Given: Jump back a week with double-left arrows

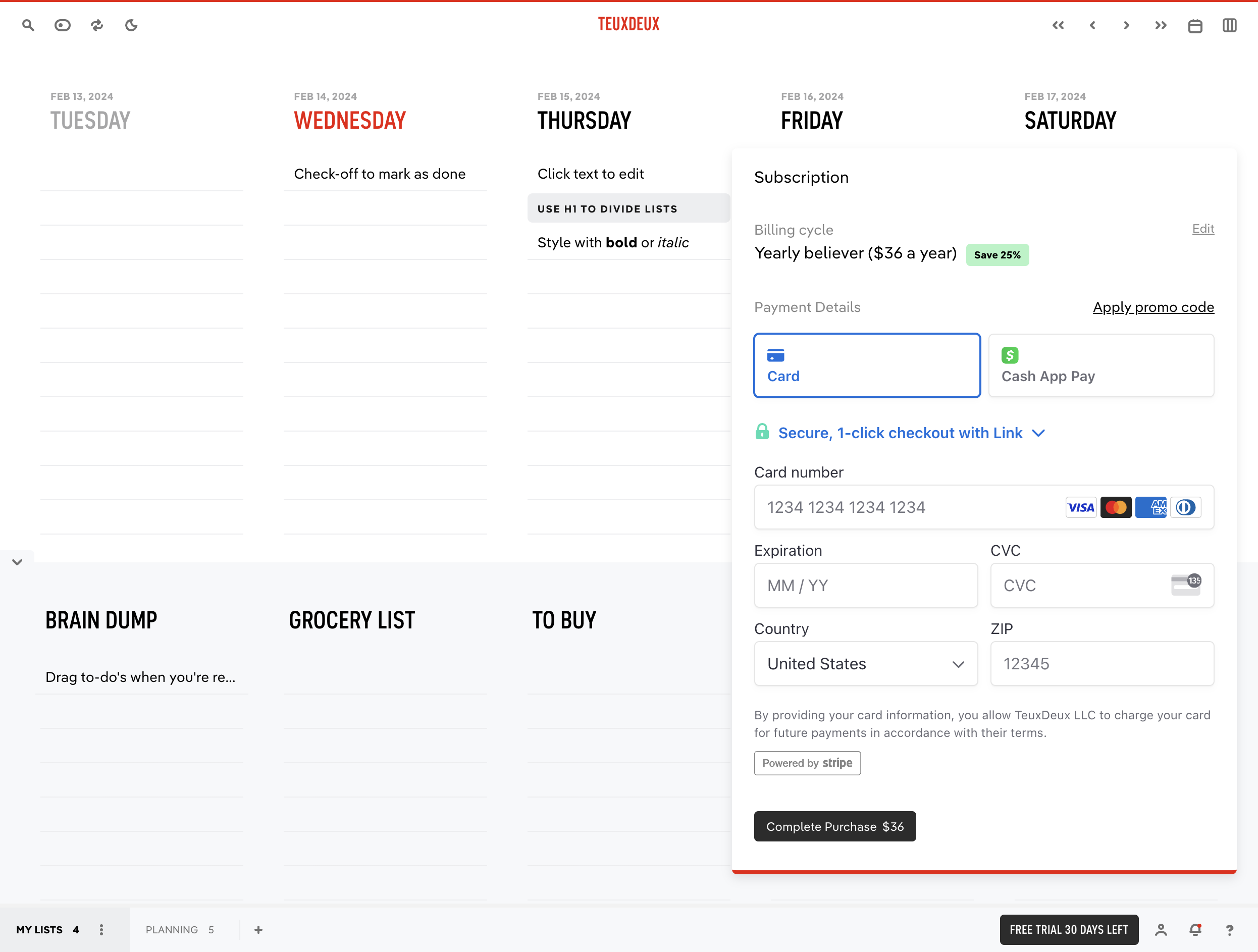Looking at the screenshot, I should (x=1058, y=25).
